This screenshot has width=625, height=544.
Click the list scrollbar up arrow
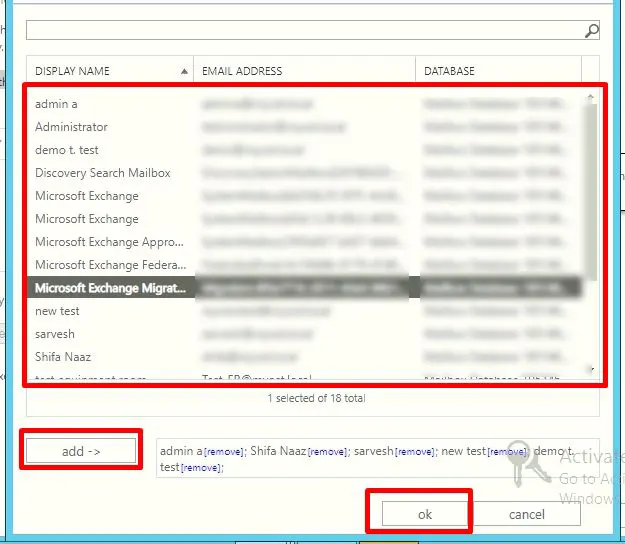(590, 97)
